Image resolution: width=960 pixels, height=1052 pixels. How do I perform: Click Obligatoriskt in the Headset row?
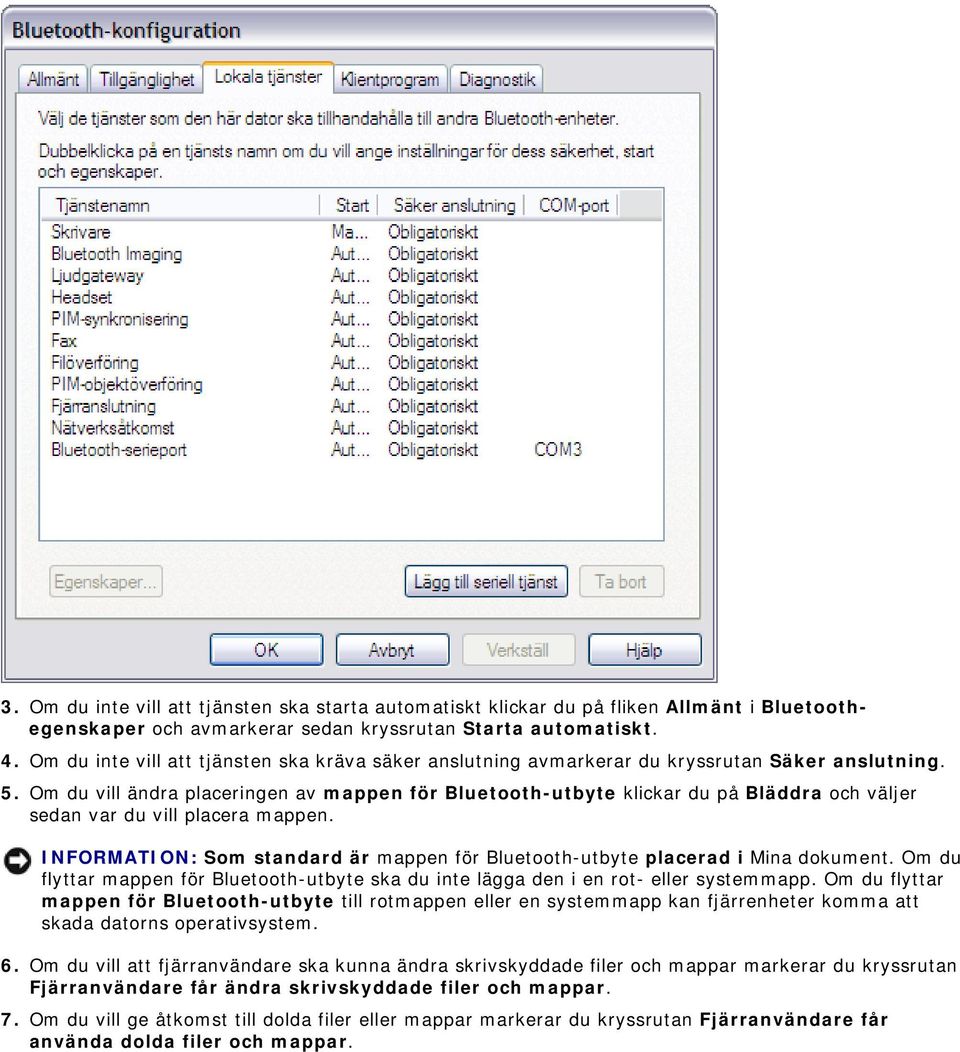(x=433, y=297)
